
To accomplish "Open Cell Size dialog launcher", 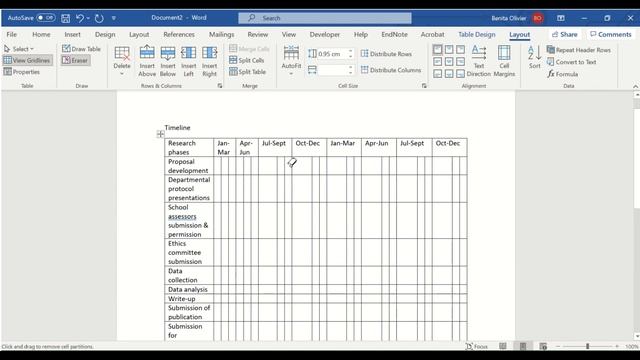I will [x=424, y=86].
